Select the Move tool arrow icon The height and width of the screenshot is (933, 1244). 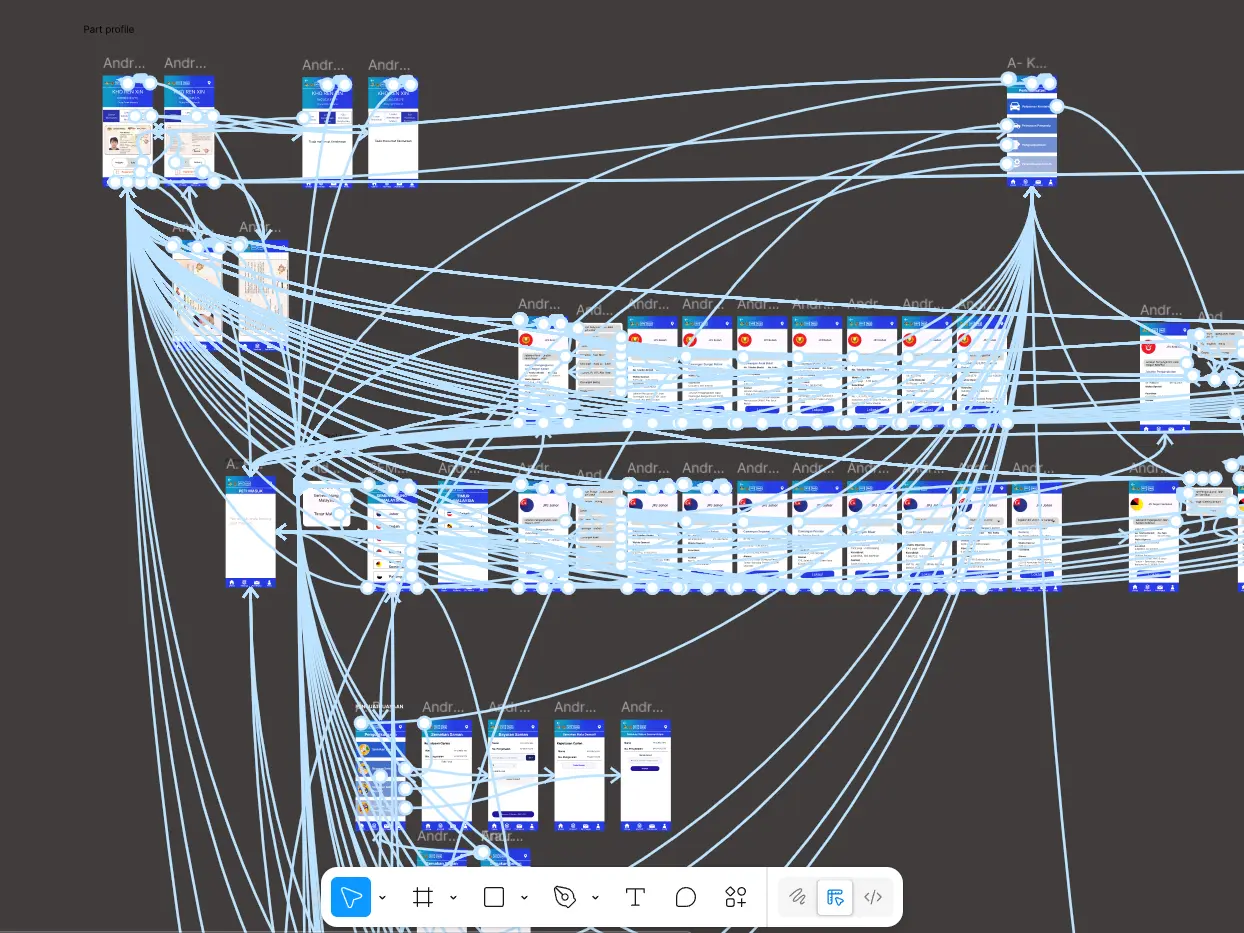tap(351, 897)
